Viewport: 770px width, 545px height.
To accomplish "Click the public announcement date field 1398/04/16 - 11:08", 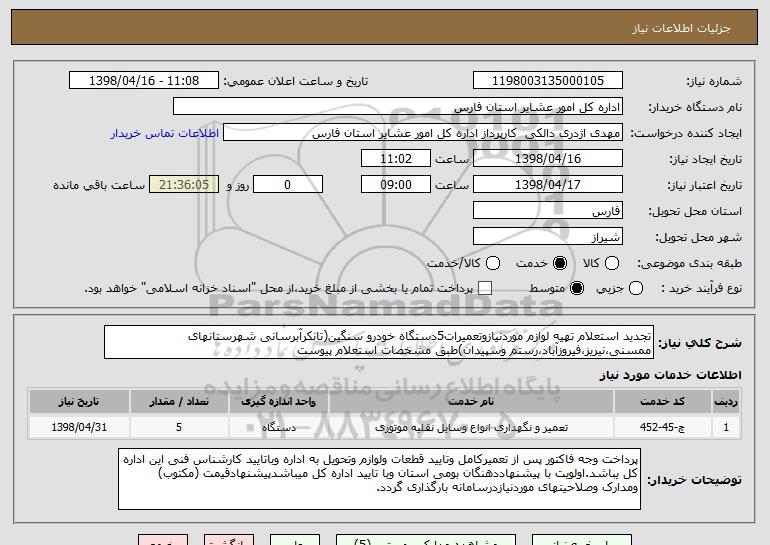I will [x=144, y=81].
